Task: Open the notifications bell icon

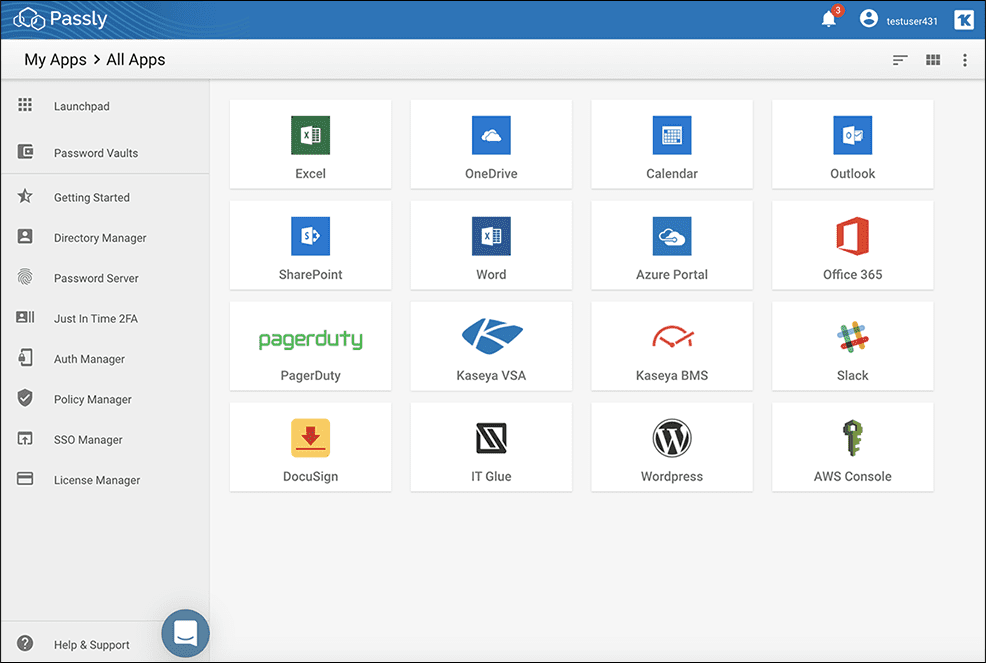Action: pos(829,19)
